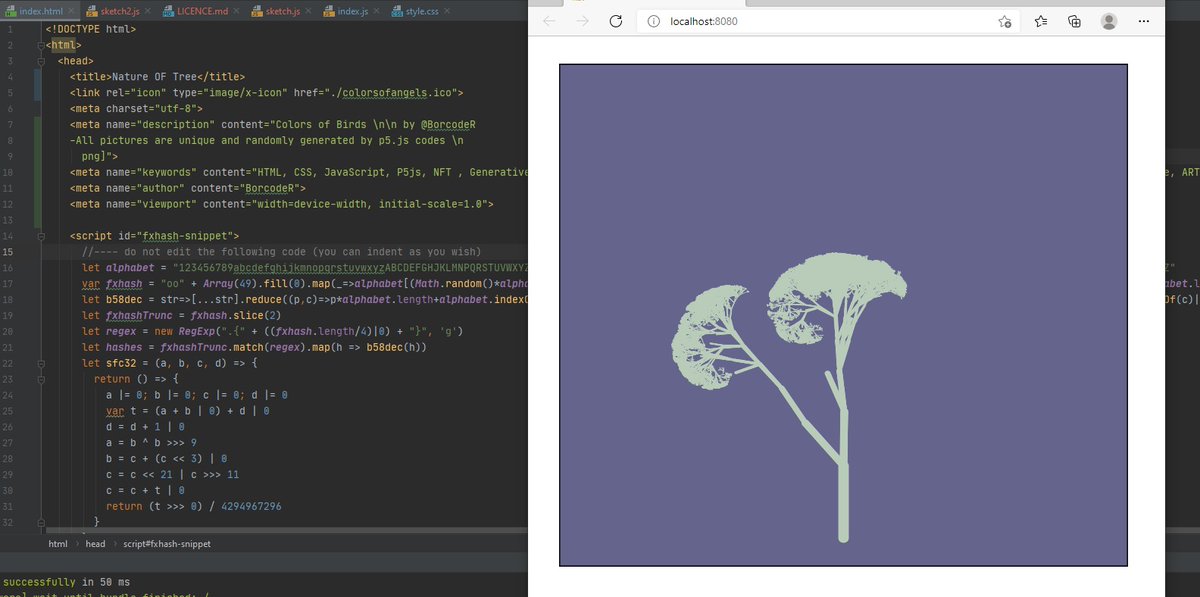The height and width of the screenshot is (597, 1200).
Task: Click the fold end marker on line 32
Action: pos(41,522)
